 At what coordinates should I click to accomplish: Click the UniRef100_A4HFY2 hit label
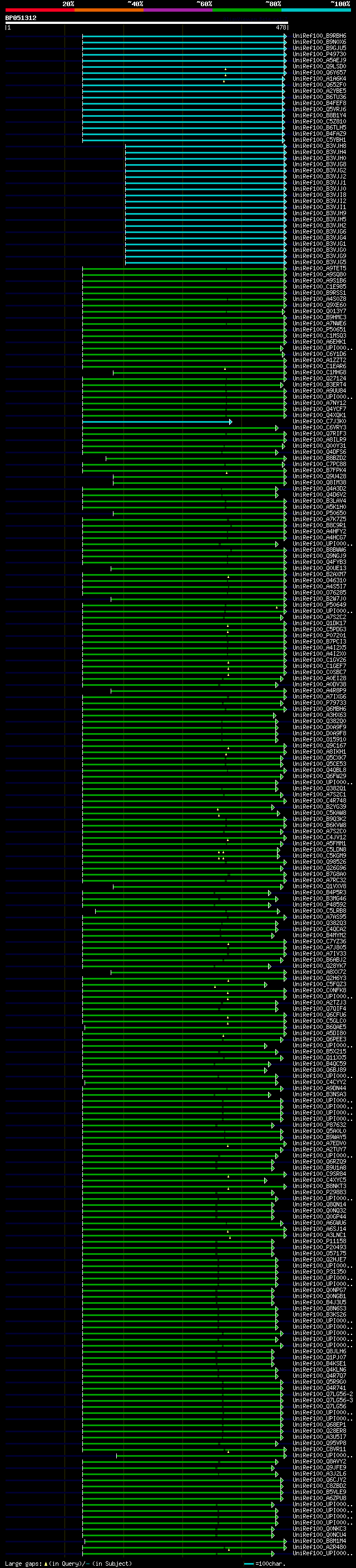point(319,531)
